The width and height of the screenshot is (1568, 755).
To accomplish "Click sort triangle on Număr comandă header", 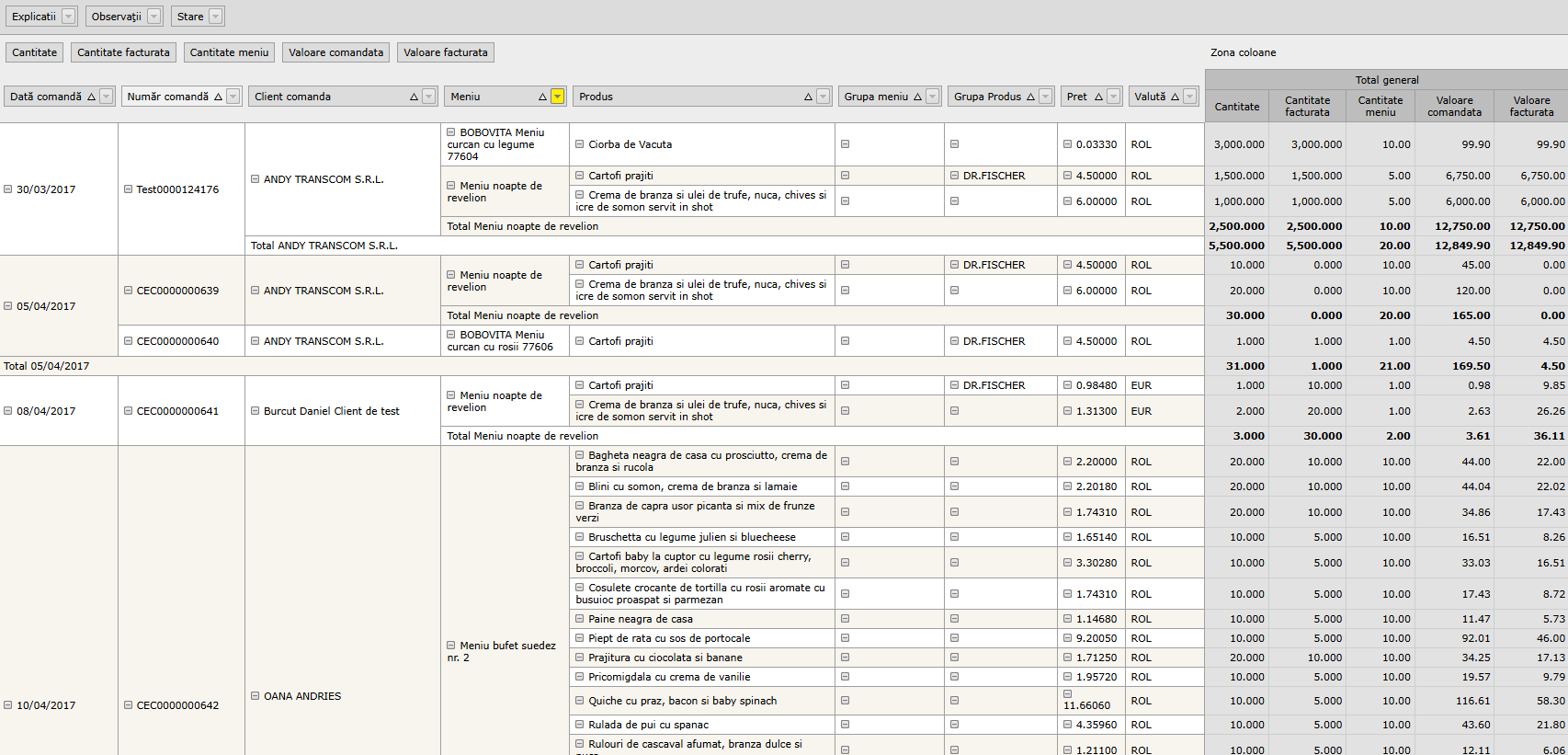I will [x=218, y=97].
